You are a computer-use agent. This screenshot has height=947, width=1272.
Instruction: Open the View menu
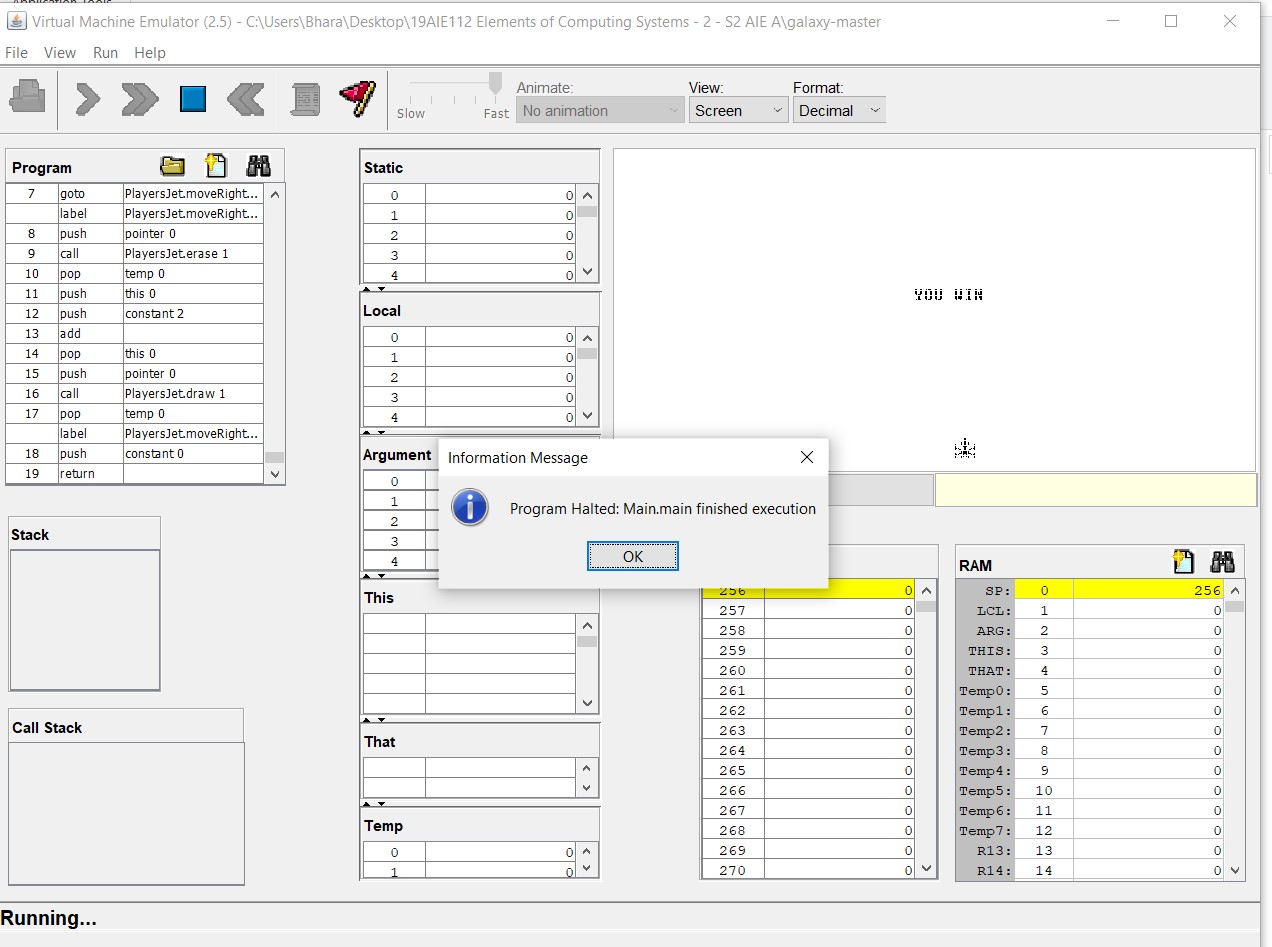point(60,53)
